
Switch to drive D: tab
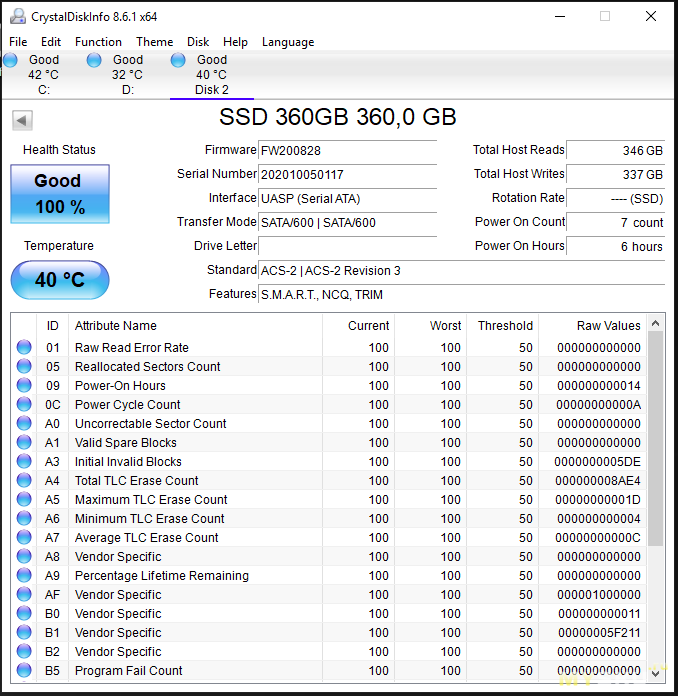click(127, 75)
